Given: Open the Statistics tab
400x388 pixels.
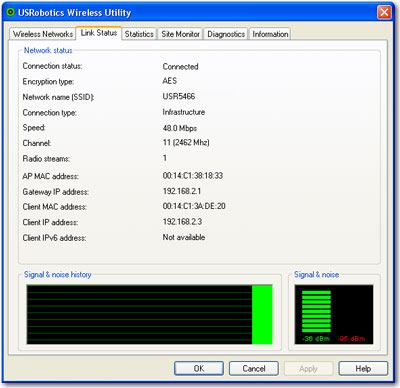Looking at the screenshot, I should (139, 34).
